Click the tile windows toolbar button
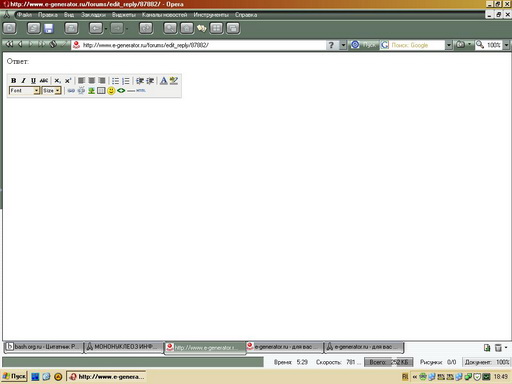Image resolution: width=512 pixels, height=384 pixels. click(x=216, y=28)
